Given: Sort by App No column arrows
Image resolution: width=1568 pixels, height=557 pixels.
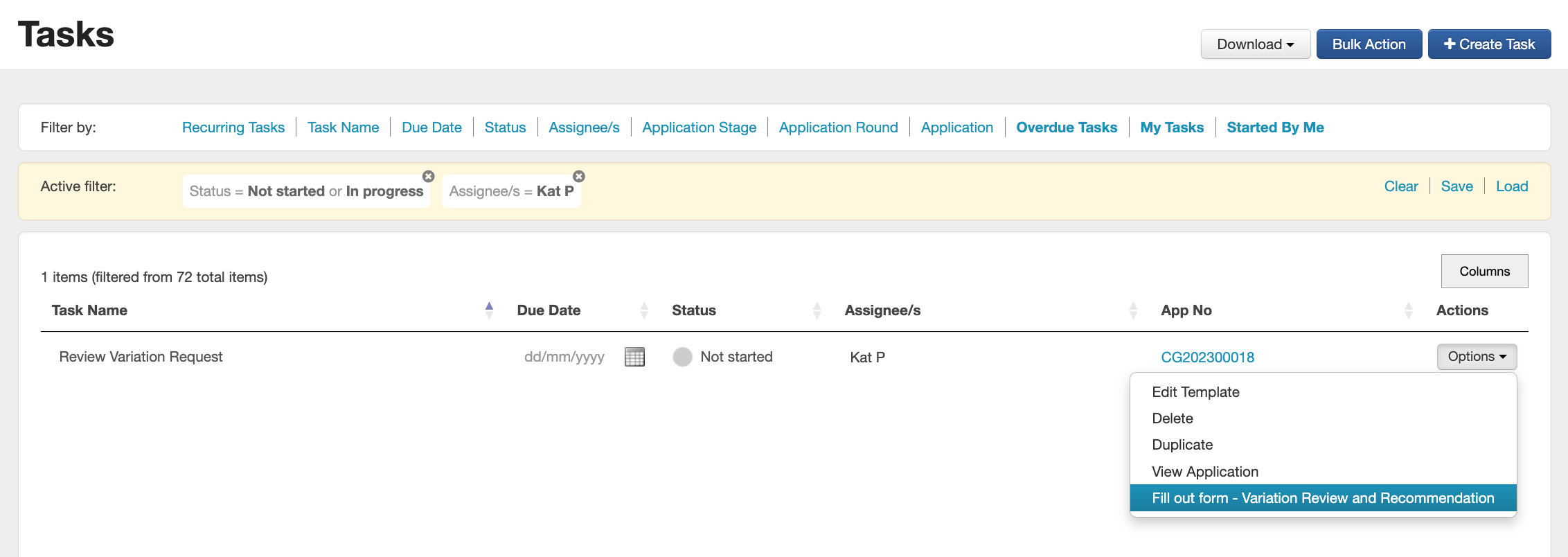Looking at the screenshot, I should (1408, 310).
